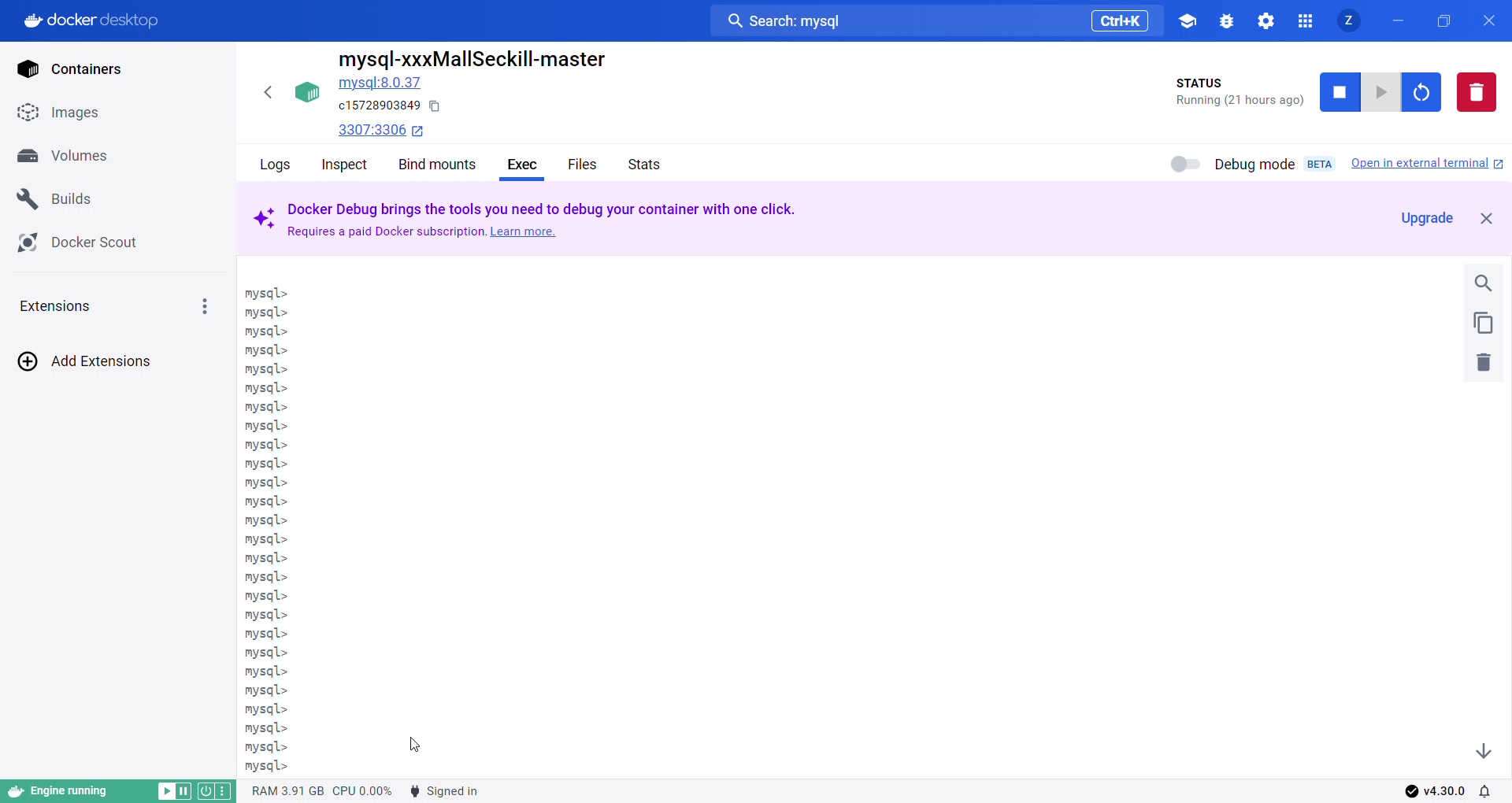Click the Search: mysql search field
Image resolution: width=1512 pixels, height=803 pixels.
[x=906, y=21]
